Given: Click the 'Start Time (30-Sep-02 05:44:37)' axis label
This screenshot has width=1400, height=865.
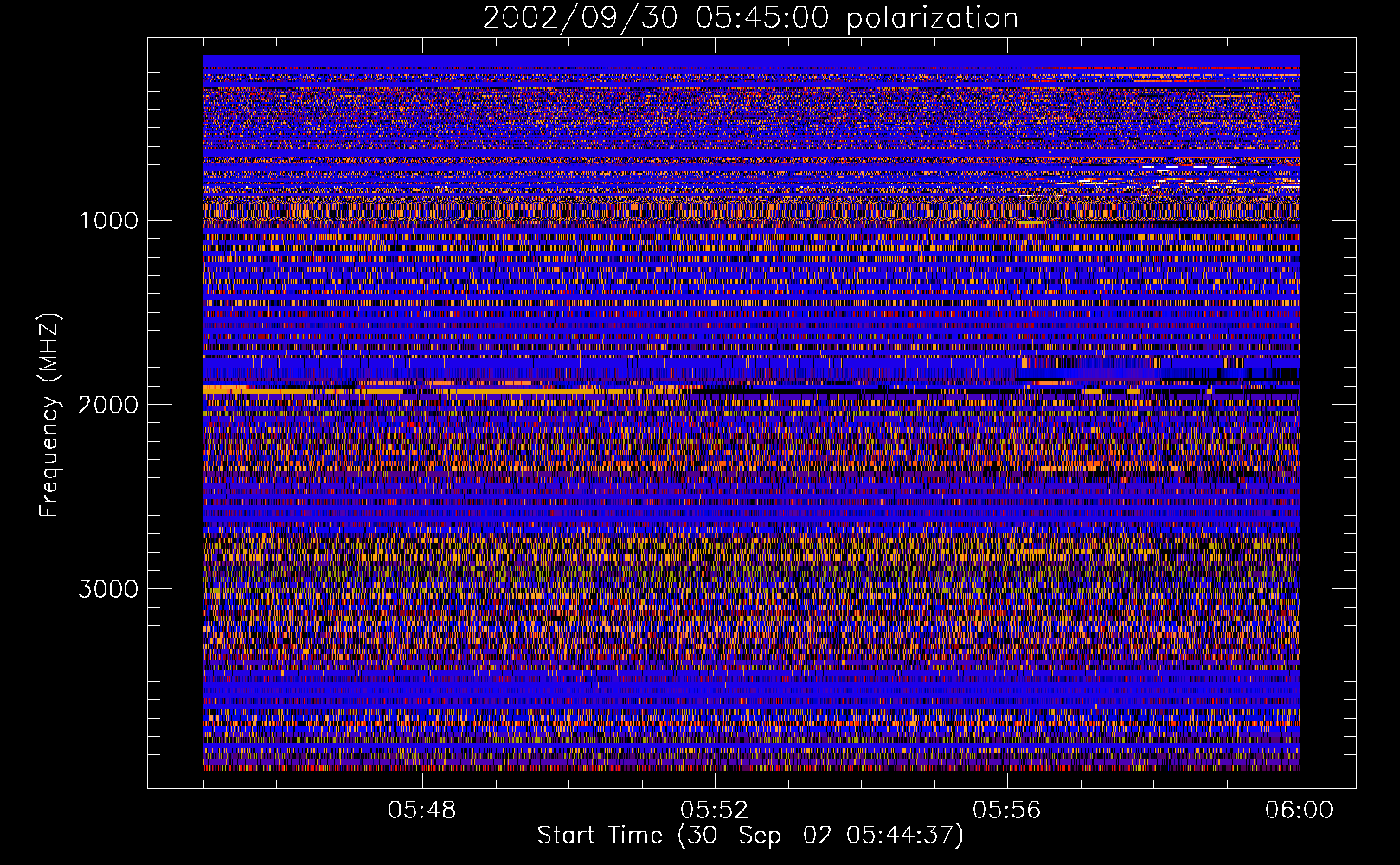Looking at the screenshot, I should click(750, 836).
